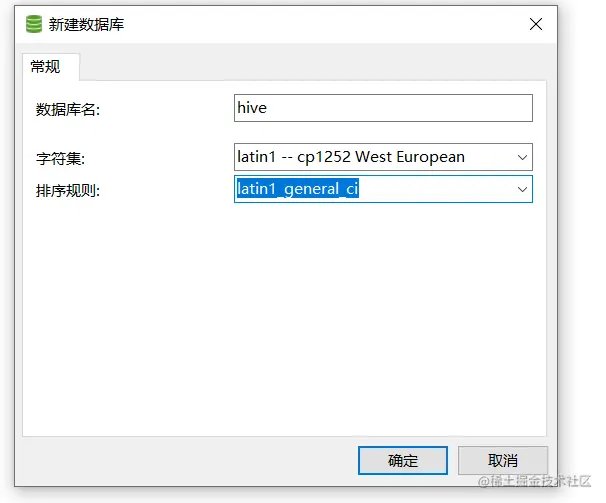This screenshot has height=503, width=606.
Task: Click the highlighted latin1_general_ci value
Action: pos(298,189)
